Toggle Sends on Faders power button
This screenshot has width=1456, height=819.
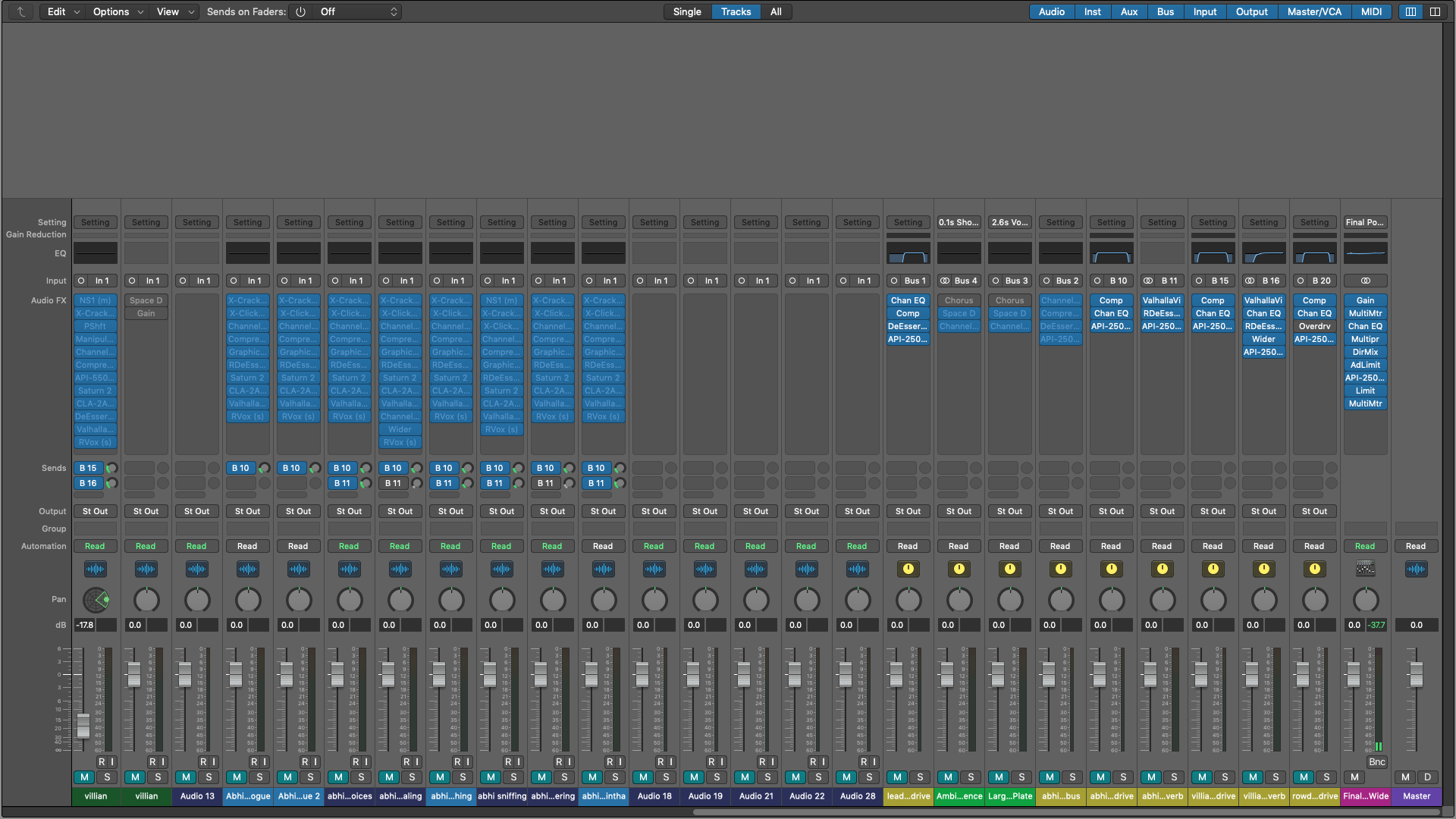[300, 11]
